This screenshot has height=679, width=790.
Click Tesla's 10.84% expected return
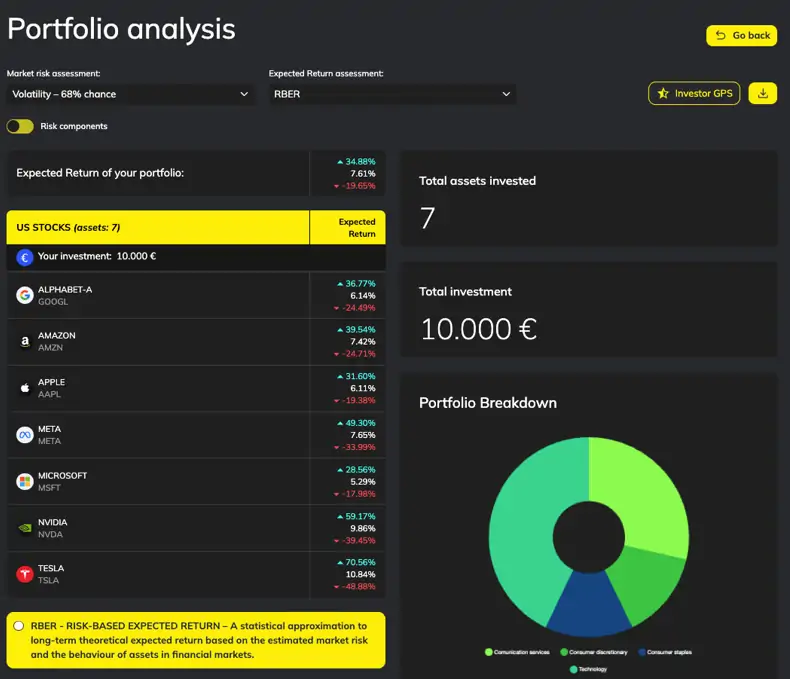point(360,574)
